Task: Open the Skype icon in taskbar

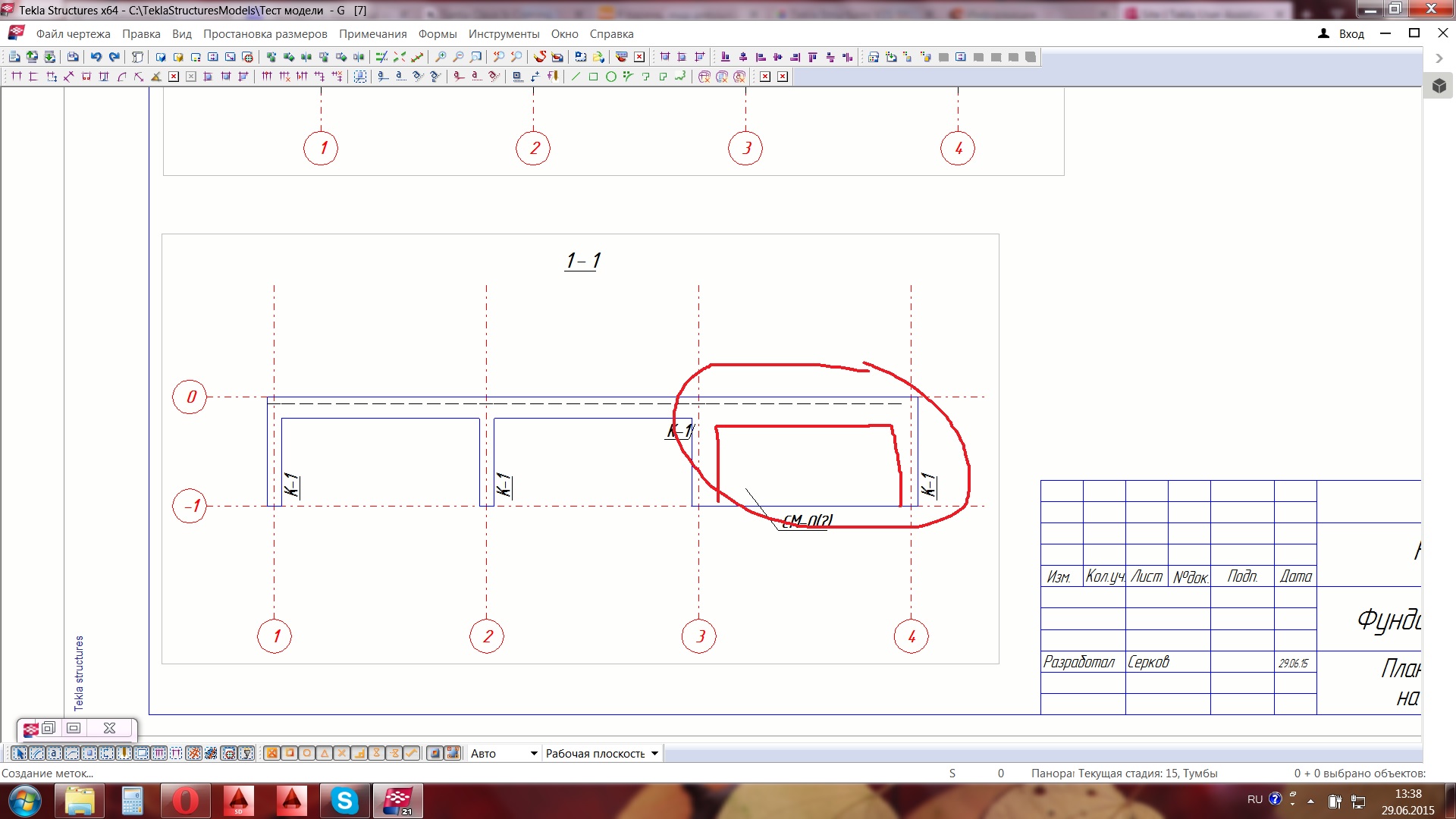Action: 344,801
